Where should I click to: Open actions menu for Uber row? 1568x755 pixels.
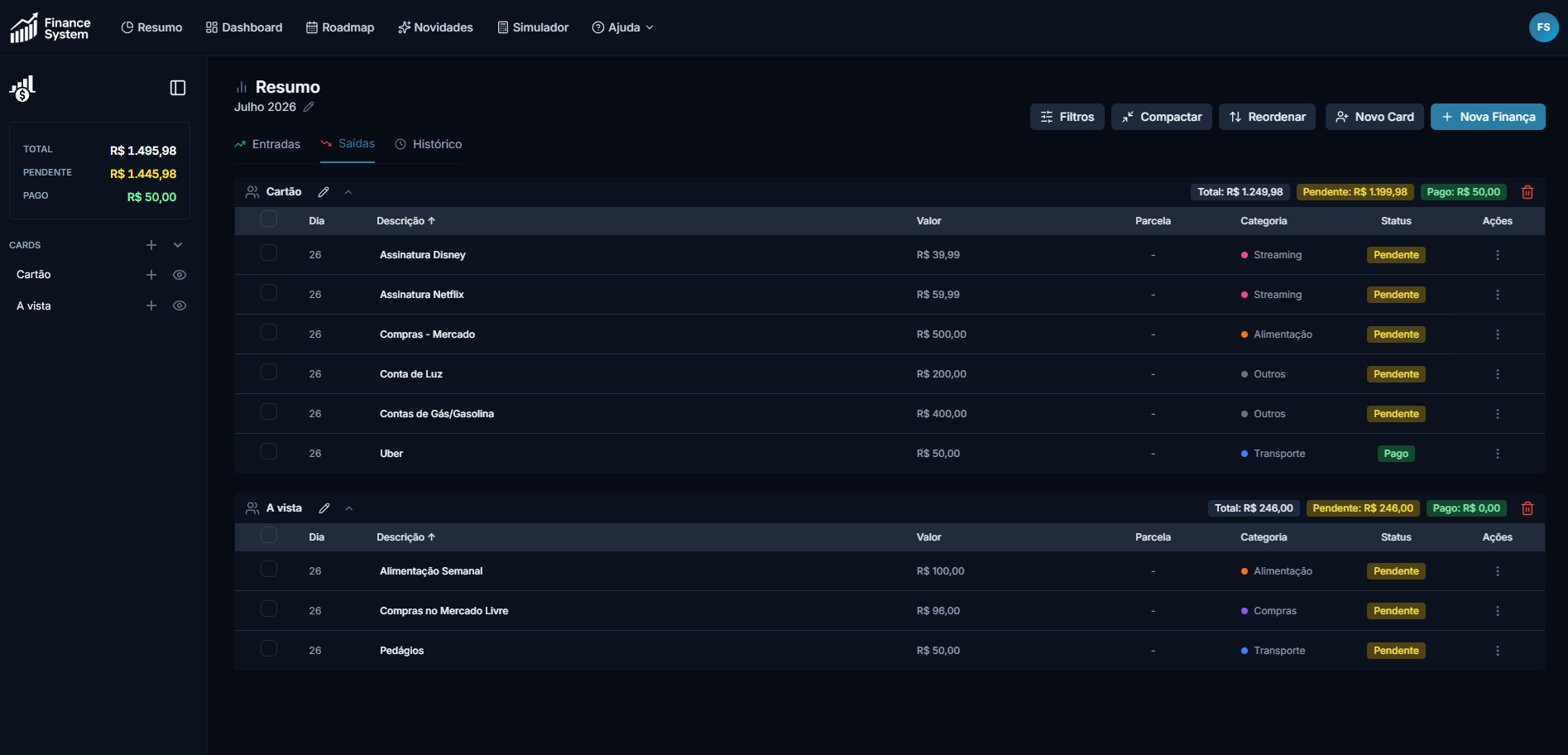click(x=1498, y=454)
